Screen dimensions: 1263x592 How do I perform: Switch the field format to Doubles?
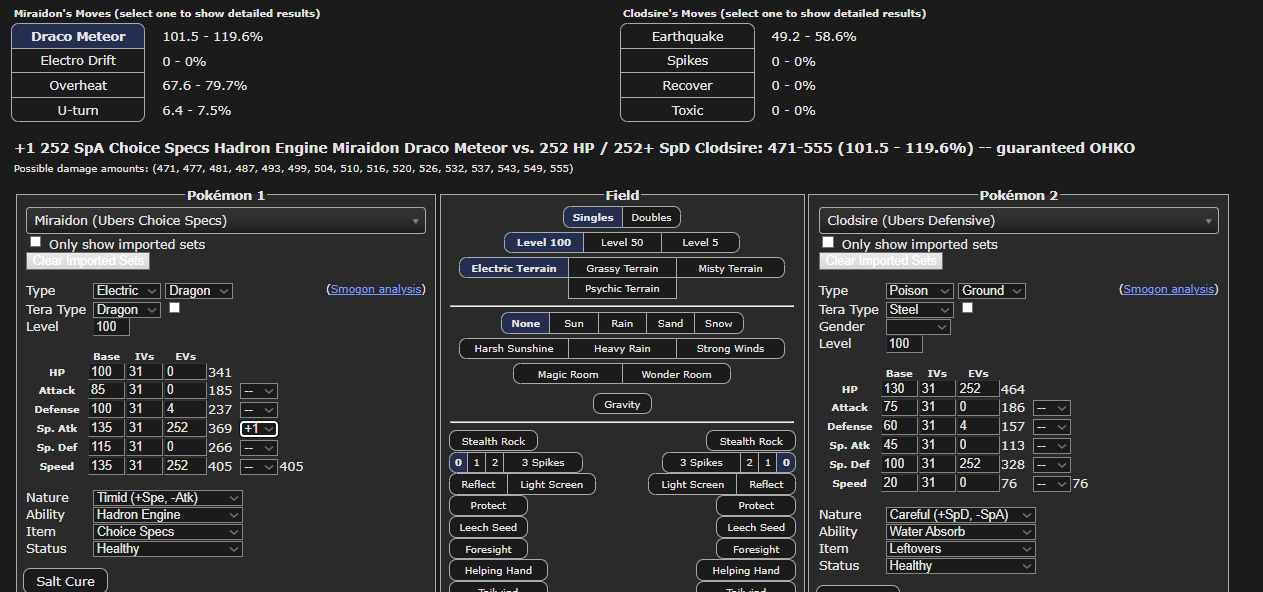pyautogui.click(x=652, y=217)
